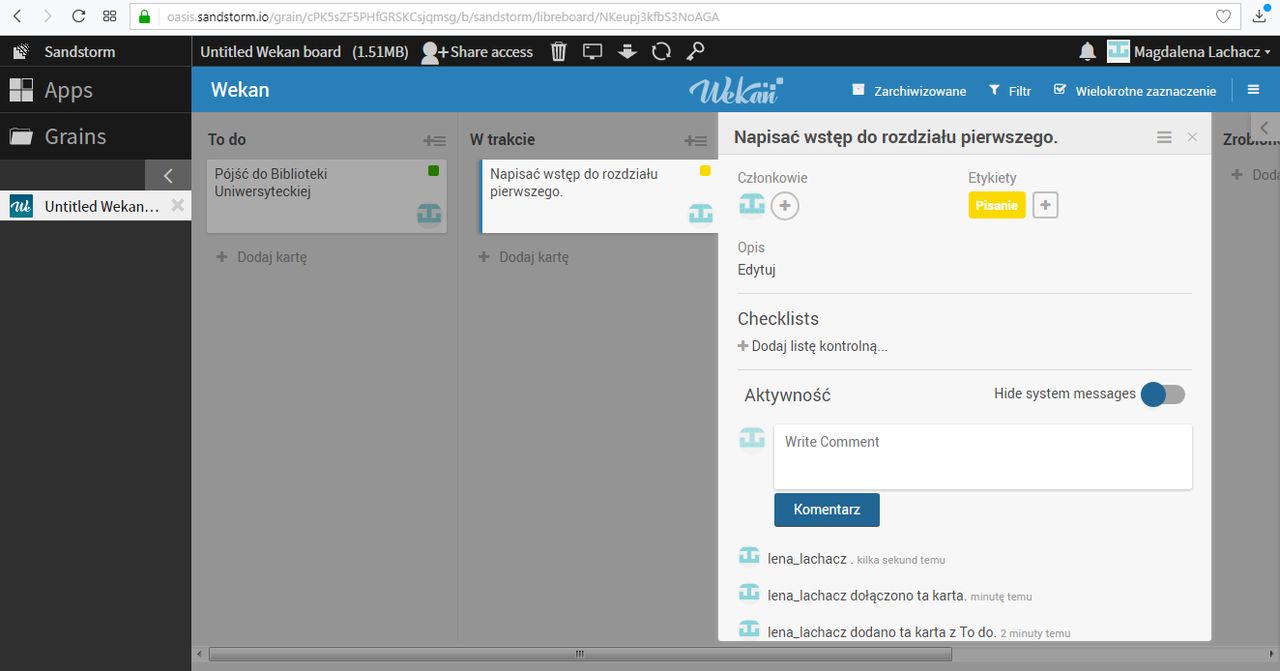Click the Wekan board name

tap(240, 89)
